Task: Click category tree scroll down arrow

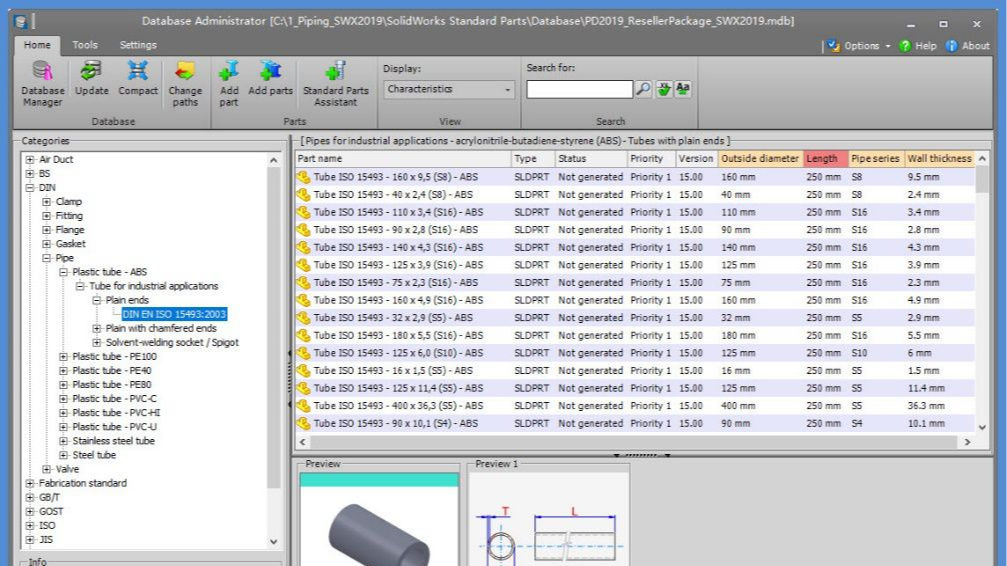Action: point(274,542)
